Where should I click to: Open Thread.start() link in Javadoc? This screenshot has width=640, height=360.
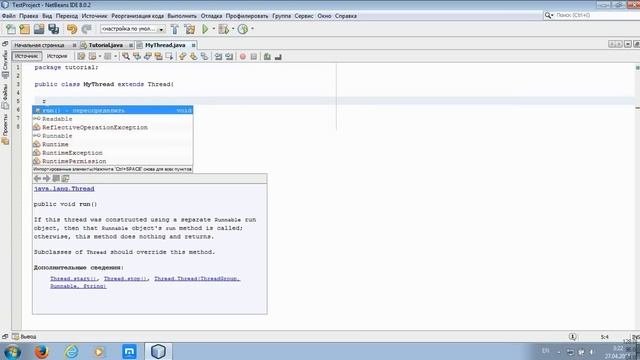(73, 278)
